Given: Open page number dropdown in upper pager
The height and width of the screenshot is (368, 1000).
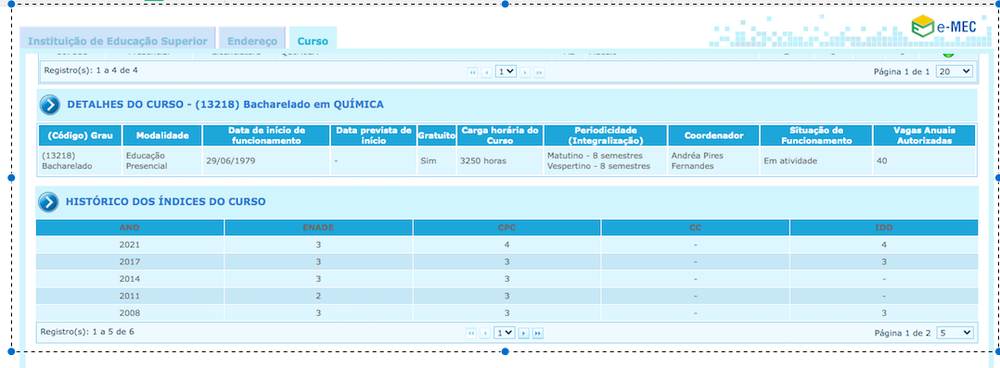Looking at the screenshot, I should pos(506,72).
